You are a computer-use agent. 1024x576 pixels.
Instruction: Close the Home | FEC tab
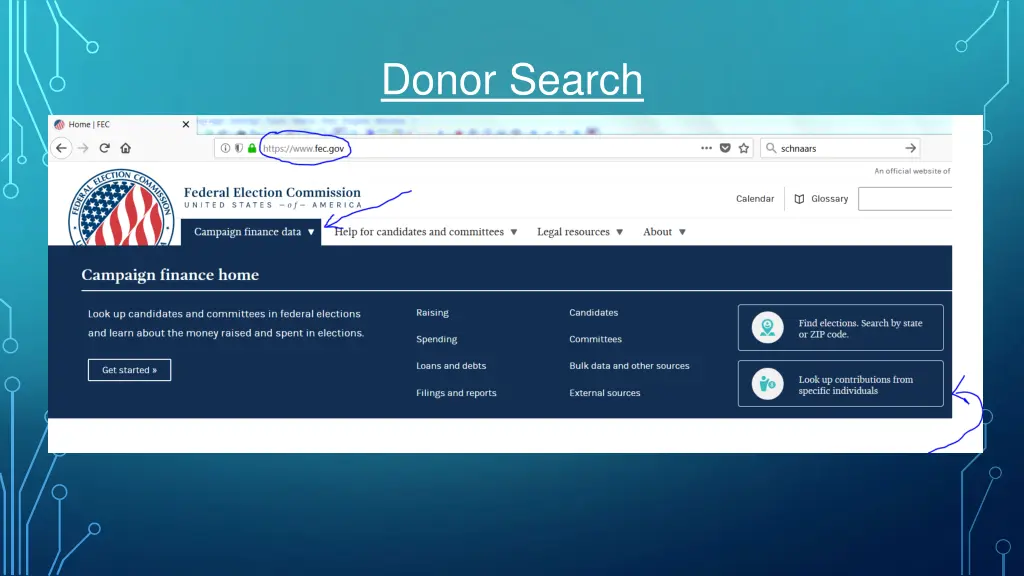pos(185,124)
